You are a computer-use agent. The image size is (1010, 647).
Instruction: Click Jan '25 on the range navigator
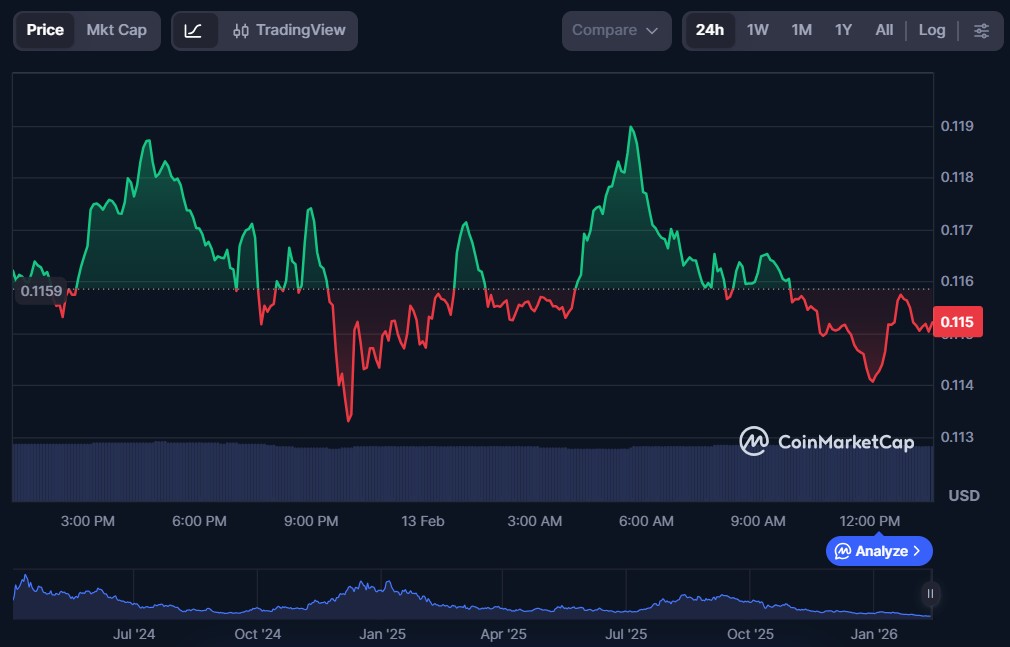click(382, 634)
